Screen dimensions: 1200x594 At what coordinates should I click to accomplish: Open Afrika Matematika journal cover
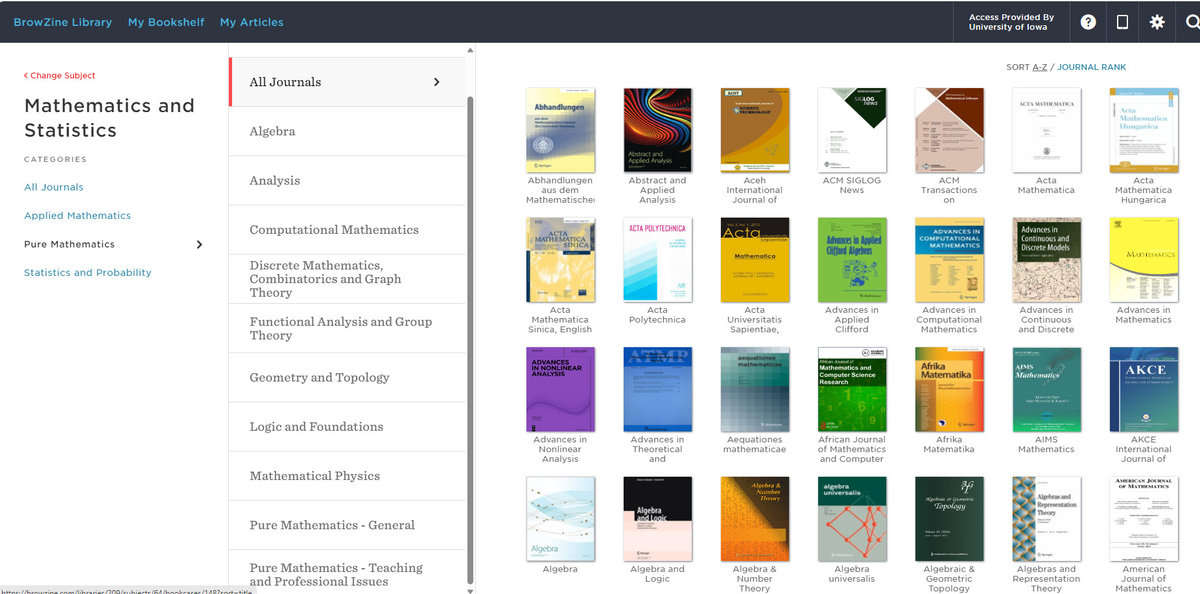pyautogui.click(x=949, y=390)
